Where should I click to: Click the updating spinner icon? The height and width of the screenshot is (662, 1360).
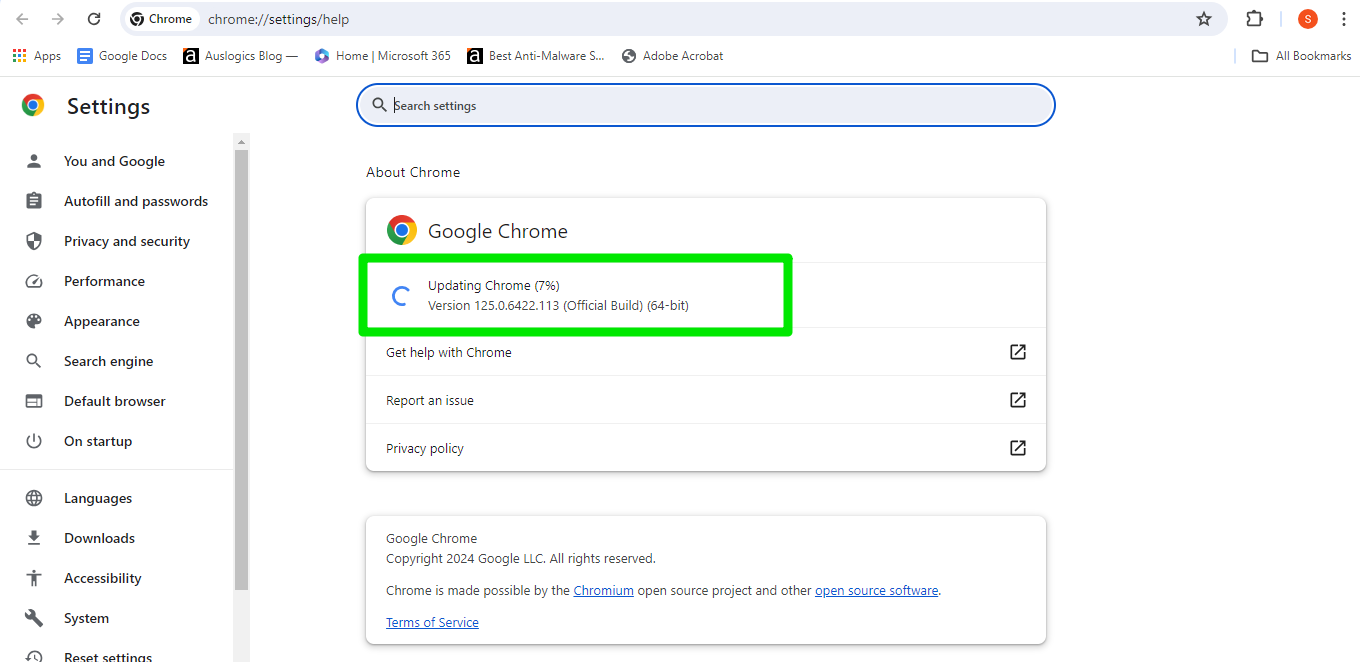point(400,296)
